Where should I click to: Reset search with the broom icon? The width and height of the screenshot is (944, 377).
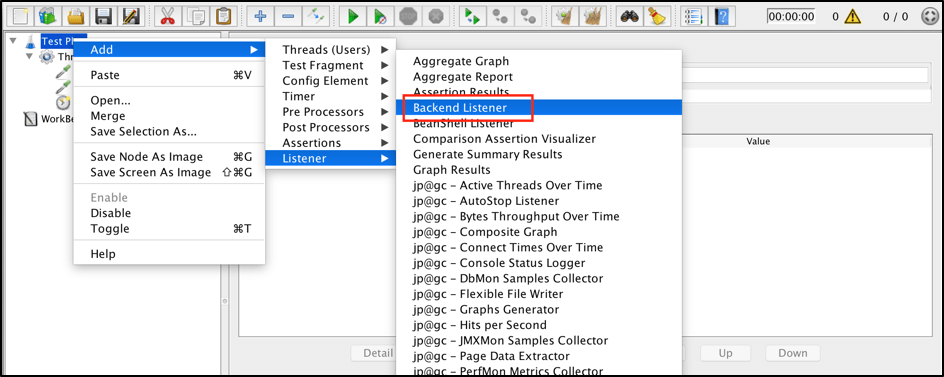pos(657,16)
